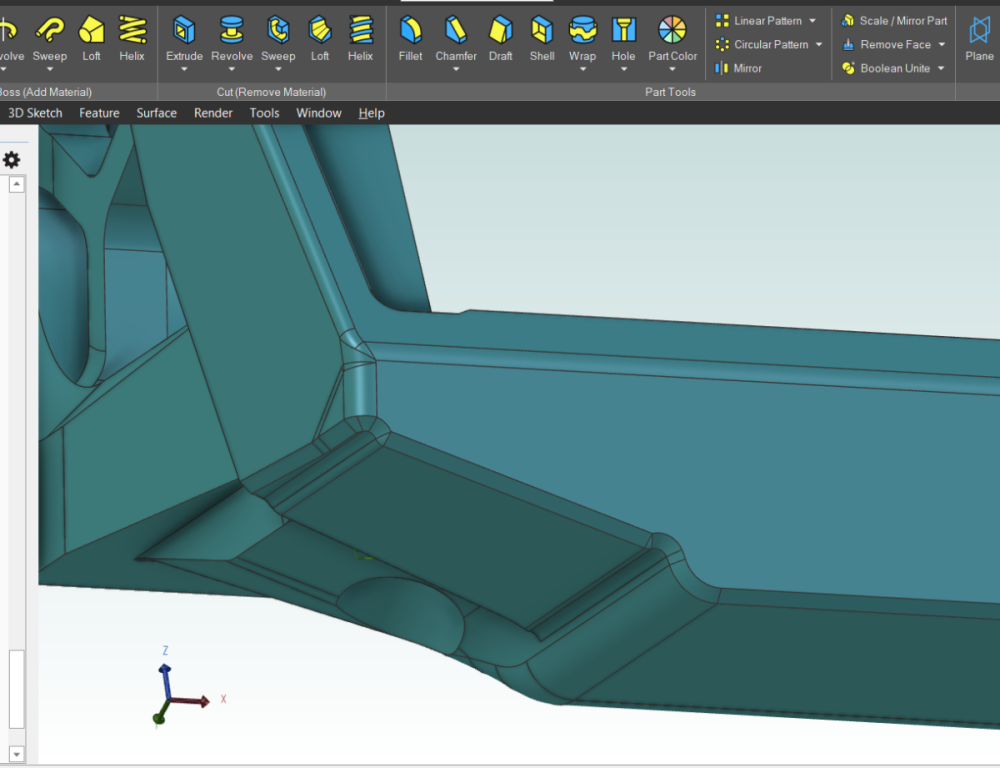Expand the Circular Pattern dropdown arrow
This screenshot has height=768, width=1000.
tap(819, 44)
